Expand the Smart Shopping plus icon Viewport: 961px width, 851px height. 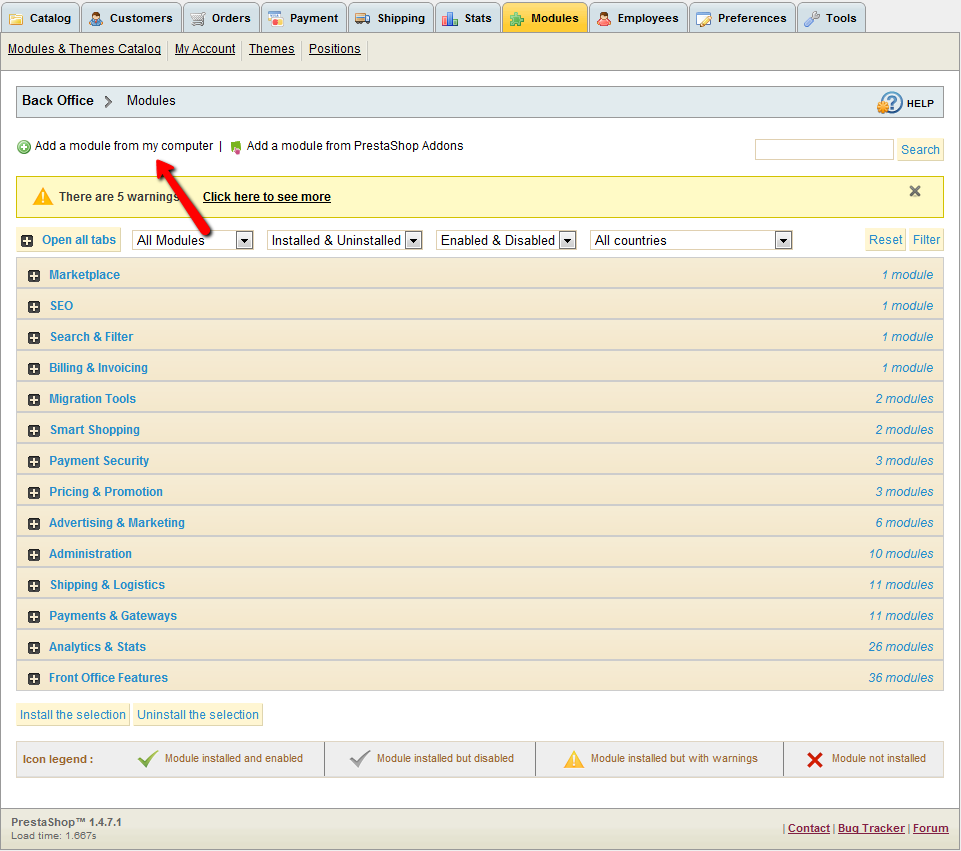coord(34,431)
